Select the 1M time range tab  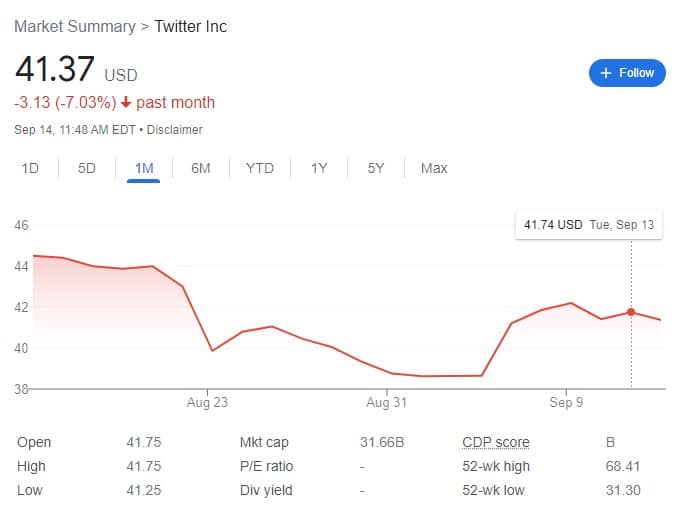[144, 168]
